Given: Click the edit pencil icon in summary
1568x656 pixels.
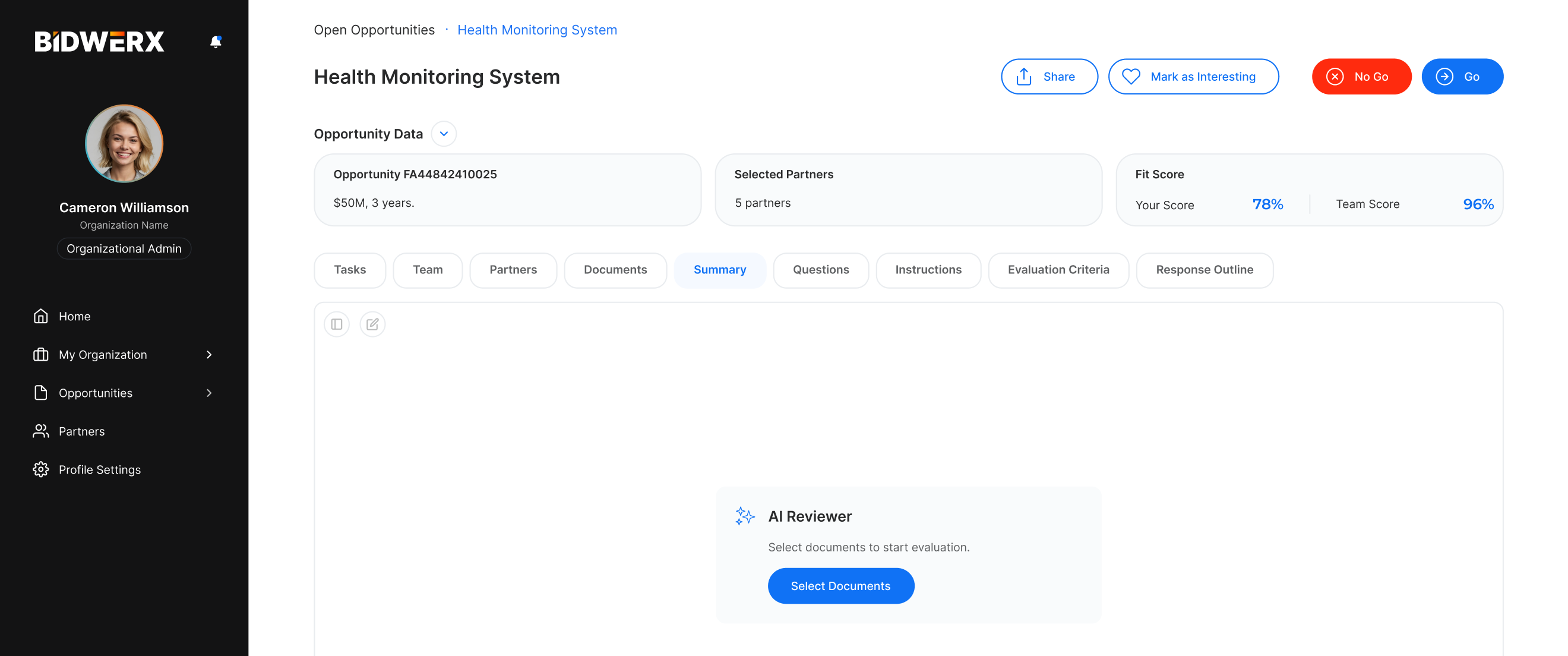Looking at the screenshot, I should (x=372, y=324).
